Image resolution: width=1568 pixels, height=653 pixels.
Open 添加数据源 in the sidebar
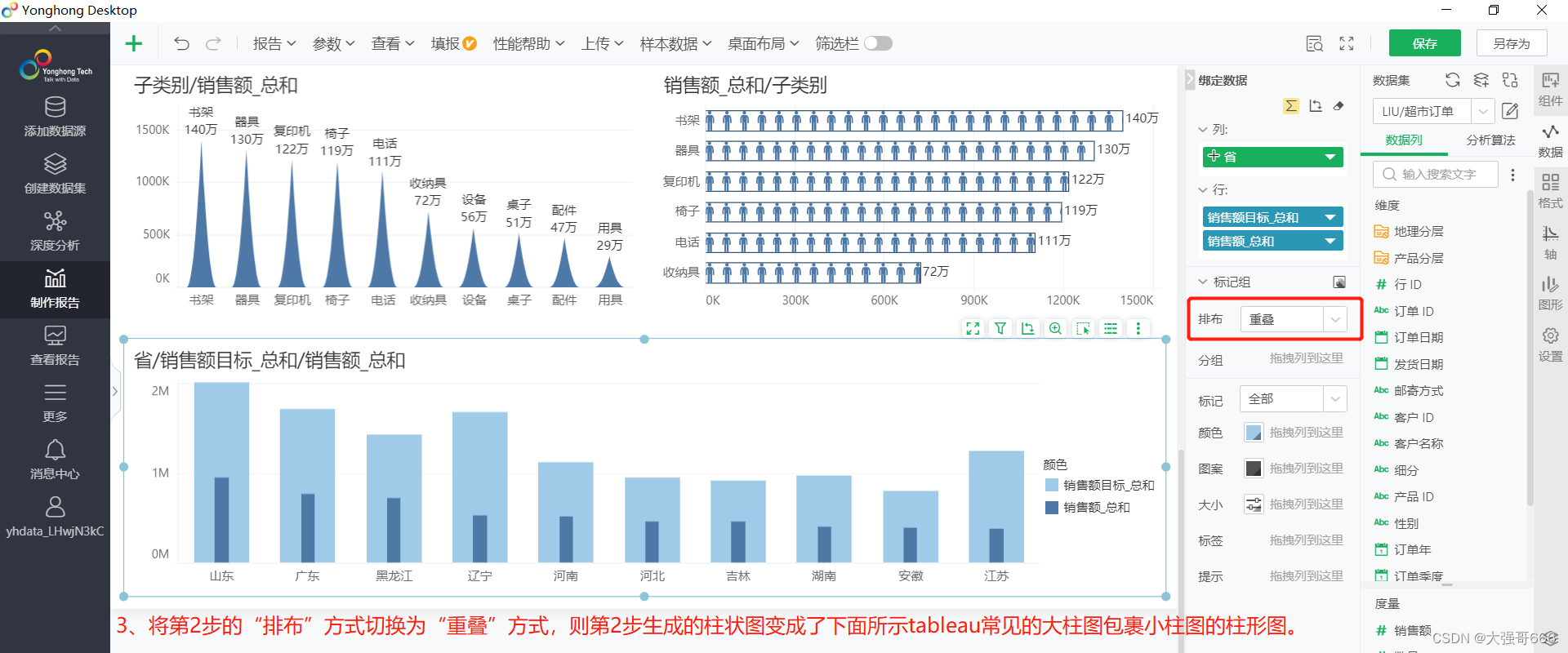tap(55, 117)
